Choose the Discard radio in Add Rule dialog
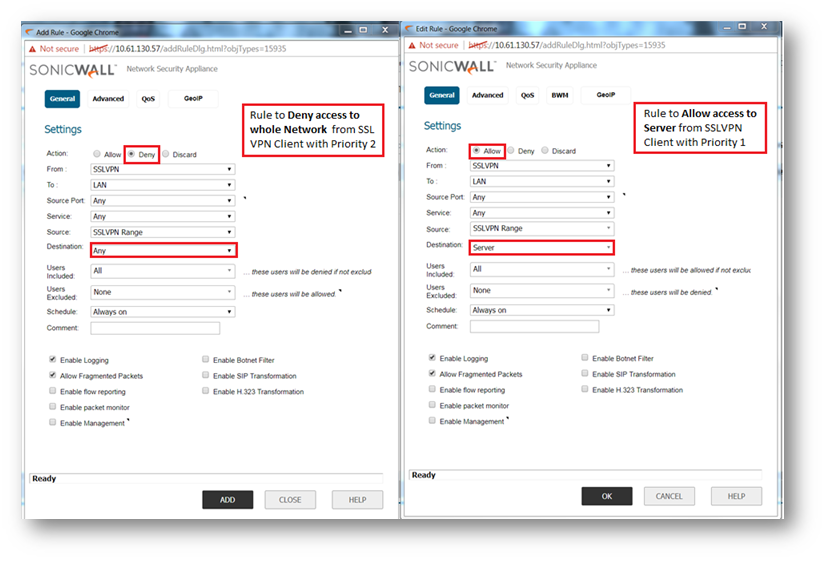This screenshot has height=561, width=826. [166, 154]
